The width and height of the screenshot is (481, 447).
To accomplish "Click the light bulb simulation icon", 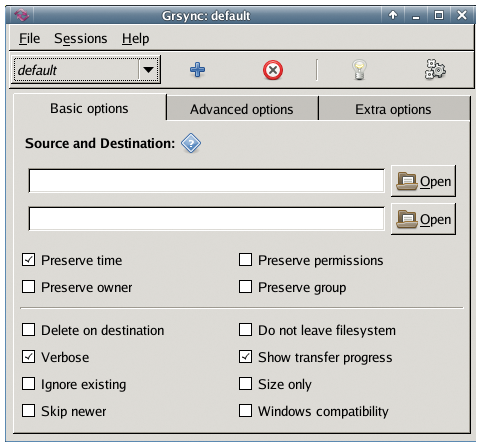I will coord(359,69).
